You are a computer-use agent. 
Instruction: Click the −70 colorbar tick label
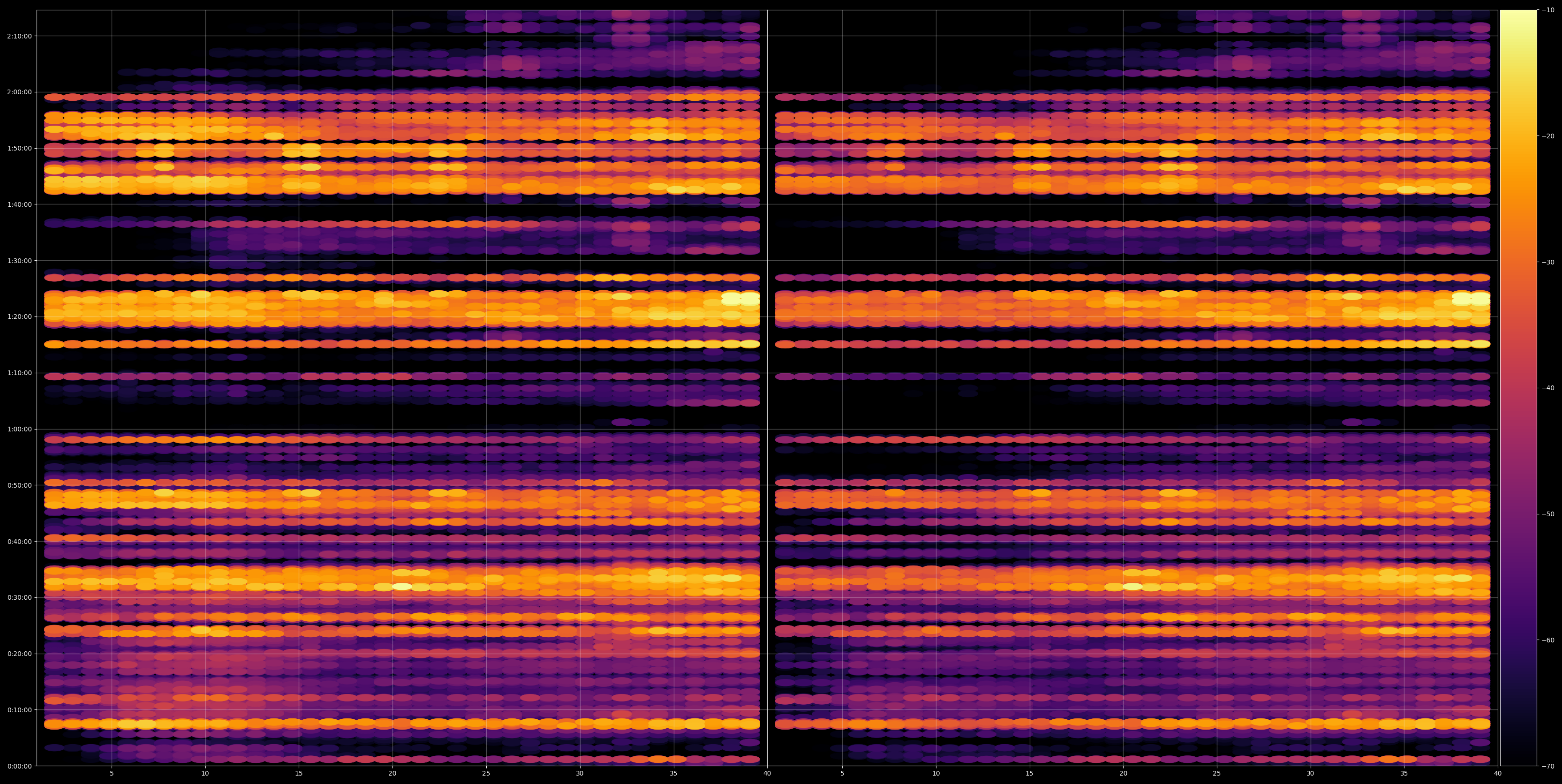pyautogui.click(x=1548, y=766)
